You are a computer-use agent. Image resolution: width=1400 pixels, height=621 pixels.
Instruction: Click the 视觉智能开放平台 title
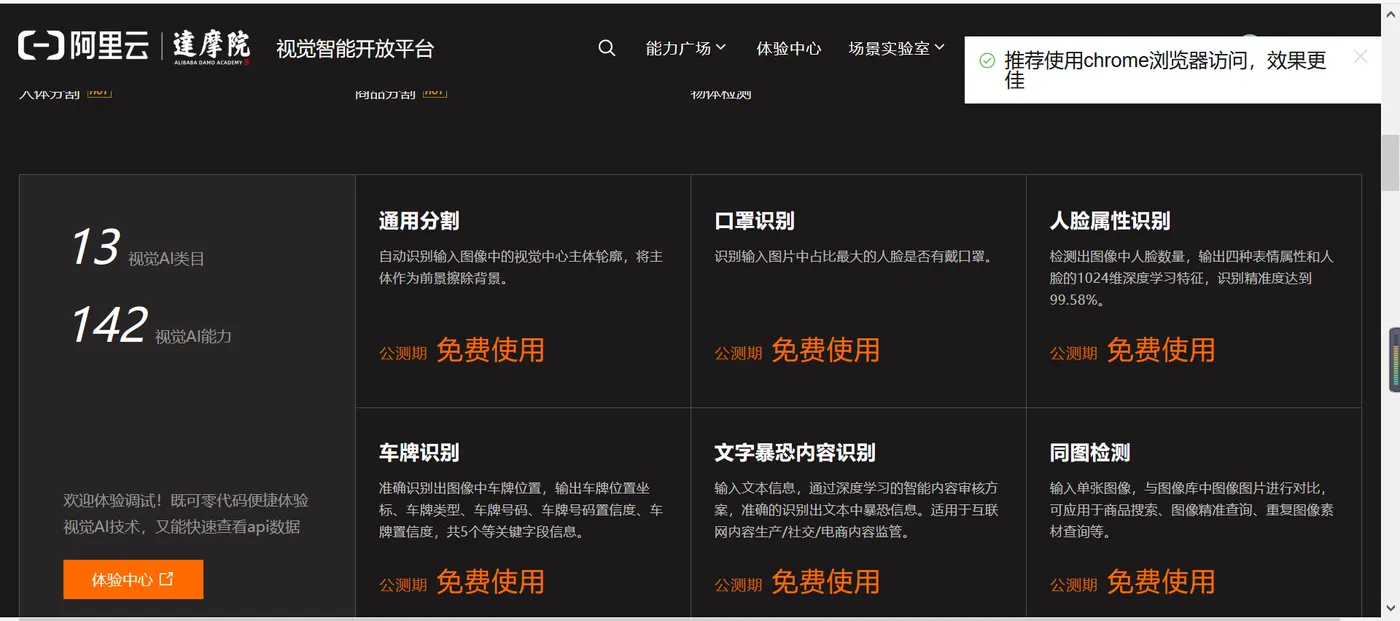355,48
